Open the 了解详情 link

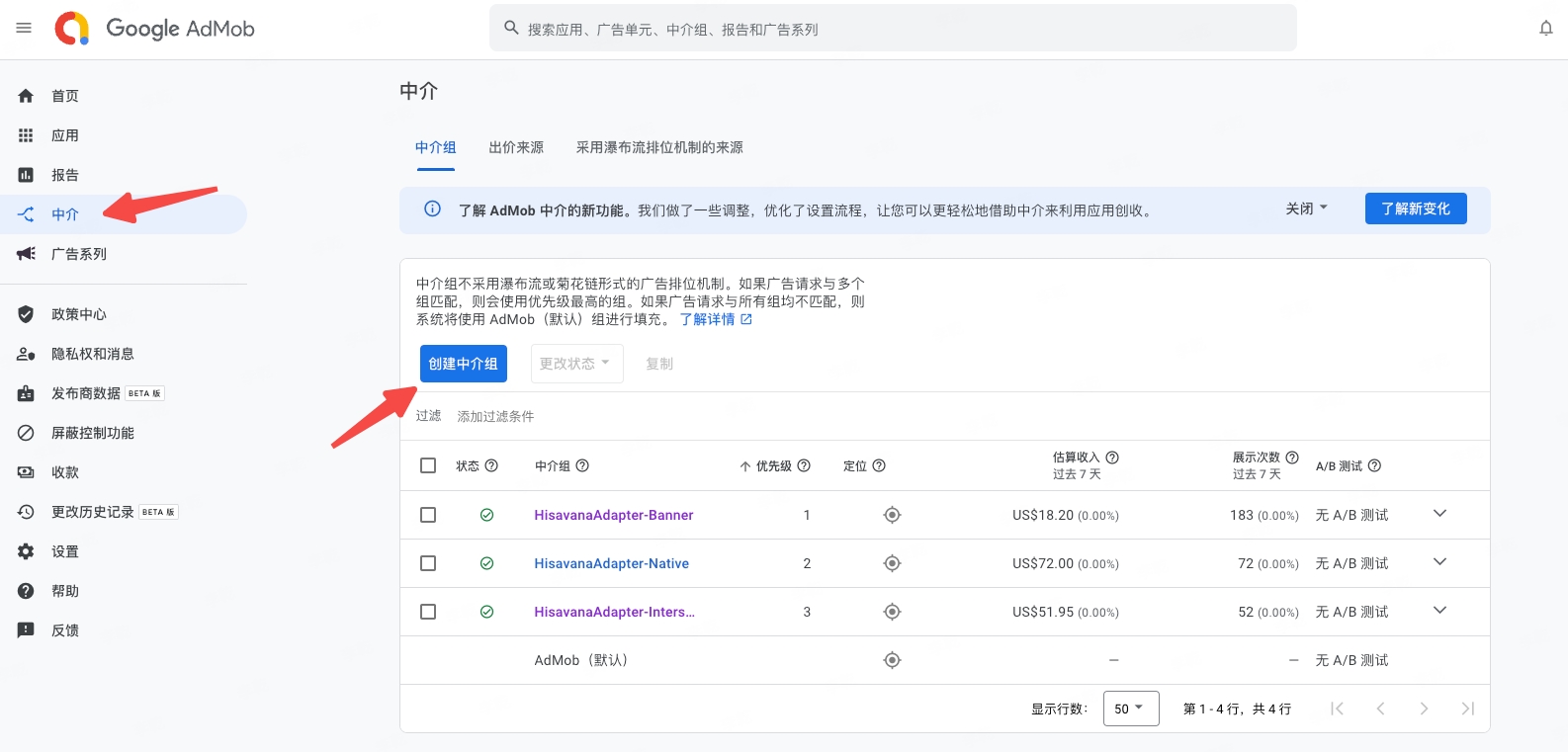pyautogui.click(x=716, y=319)
